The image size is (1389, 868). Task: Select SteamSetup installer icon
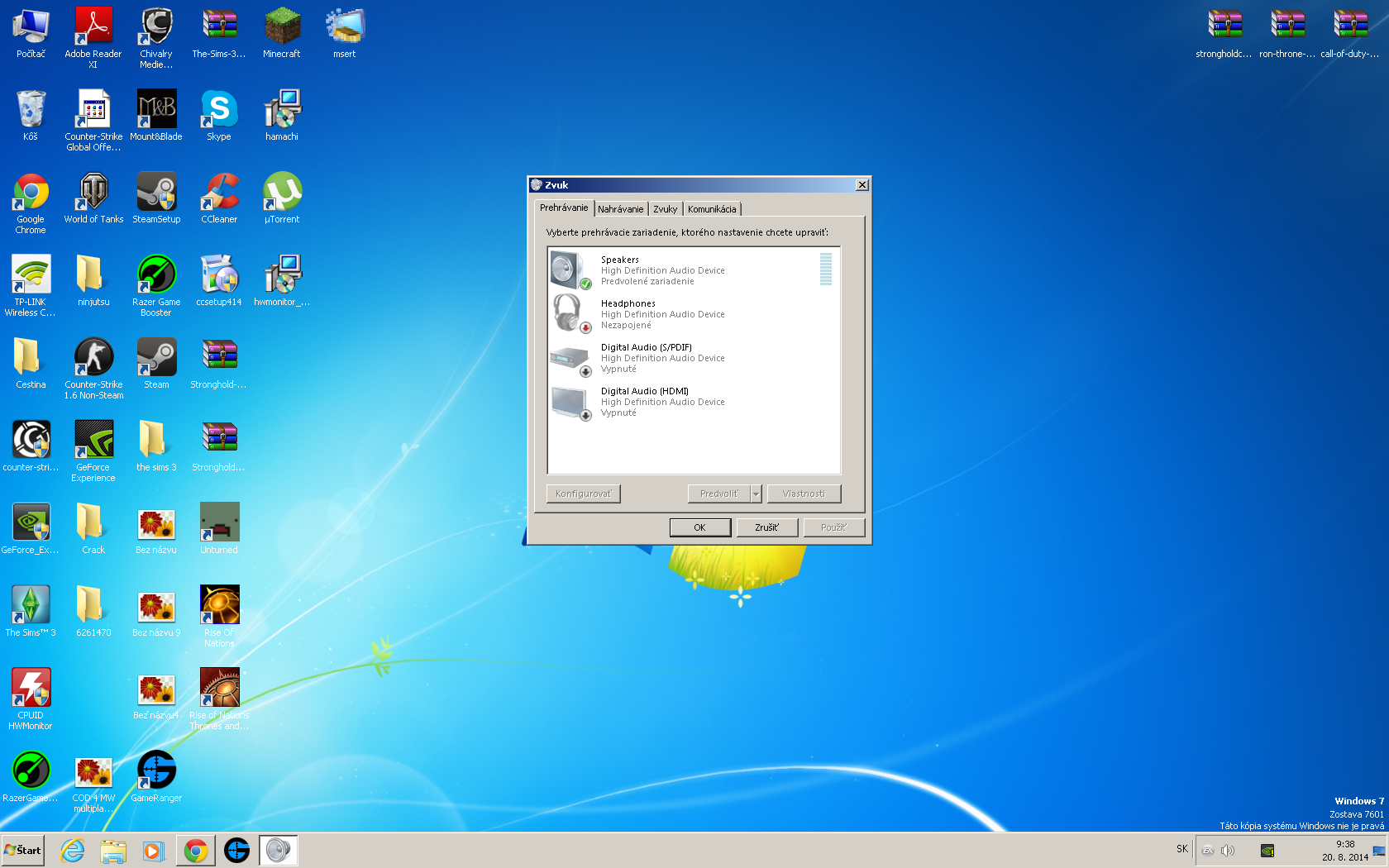pos(156,198)
